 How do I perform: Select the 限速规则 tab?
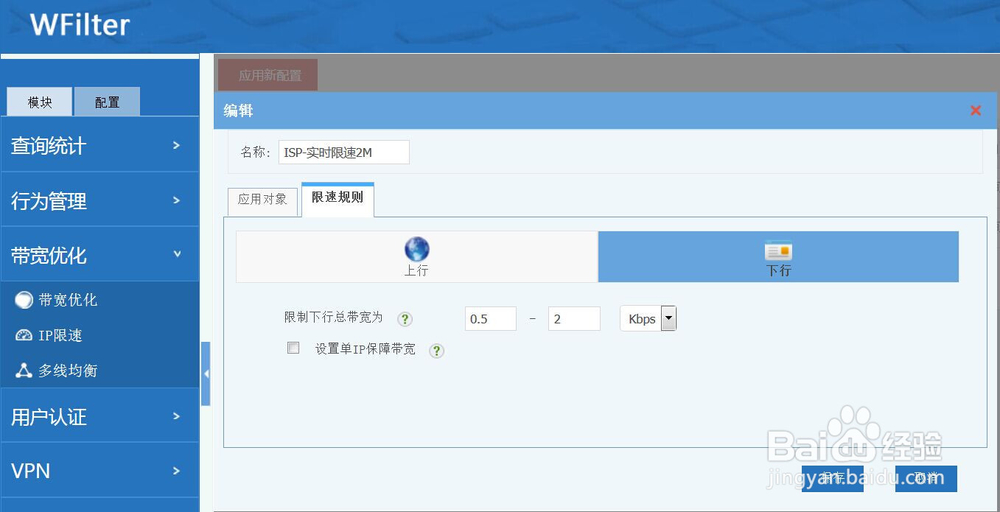click(x=337, y=199)
